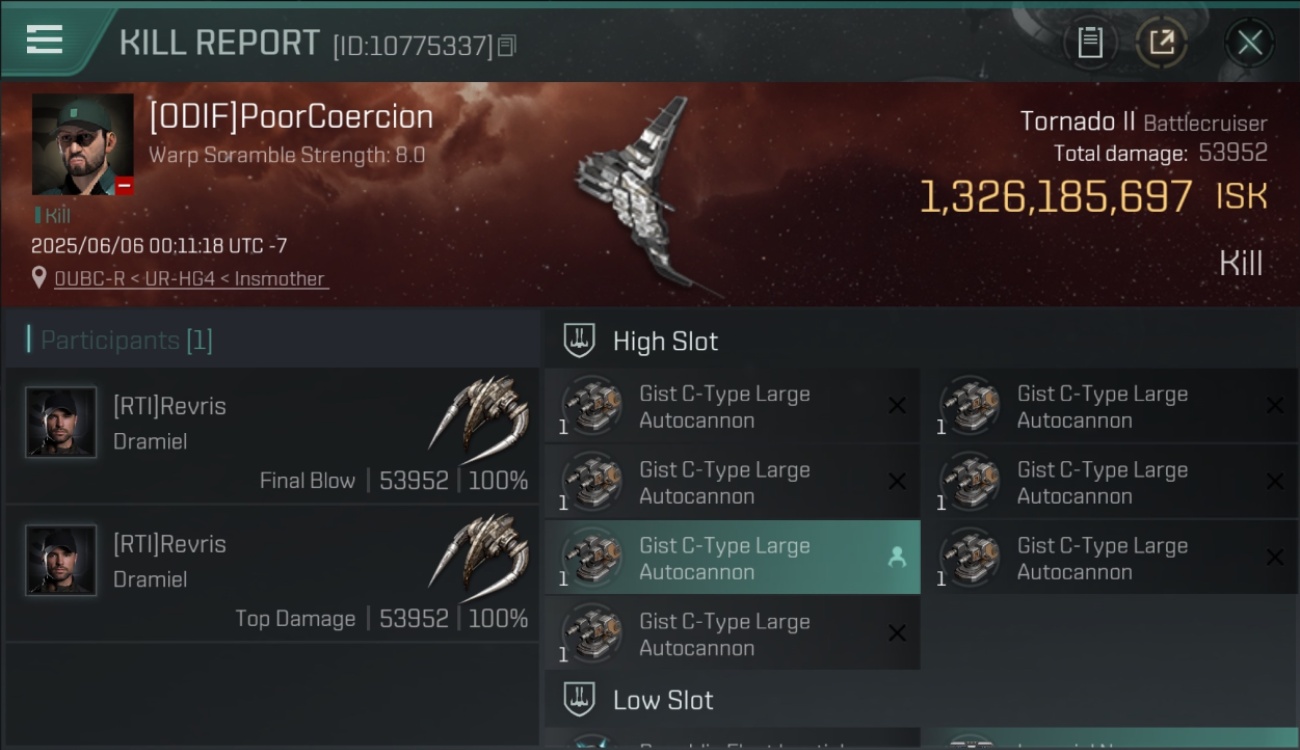
Task: Click the share export icon
Action: click(x=1161, y=42)
